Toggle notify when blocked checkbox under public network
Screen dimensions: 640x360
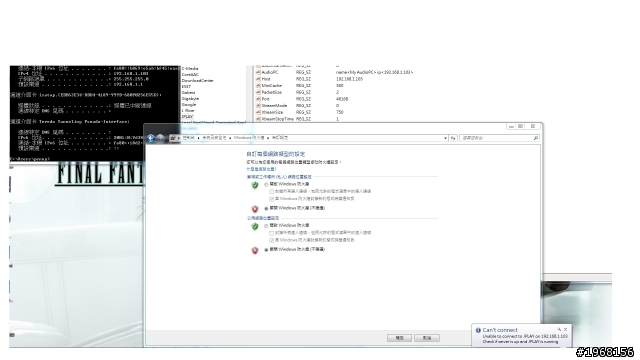pyautogui.click(x=271, y=240)
